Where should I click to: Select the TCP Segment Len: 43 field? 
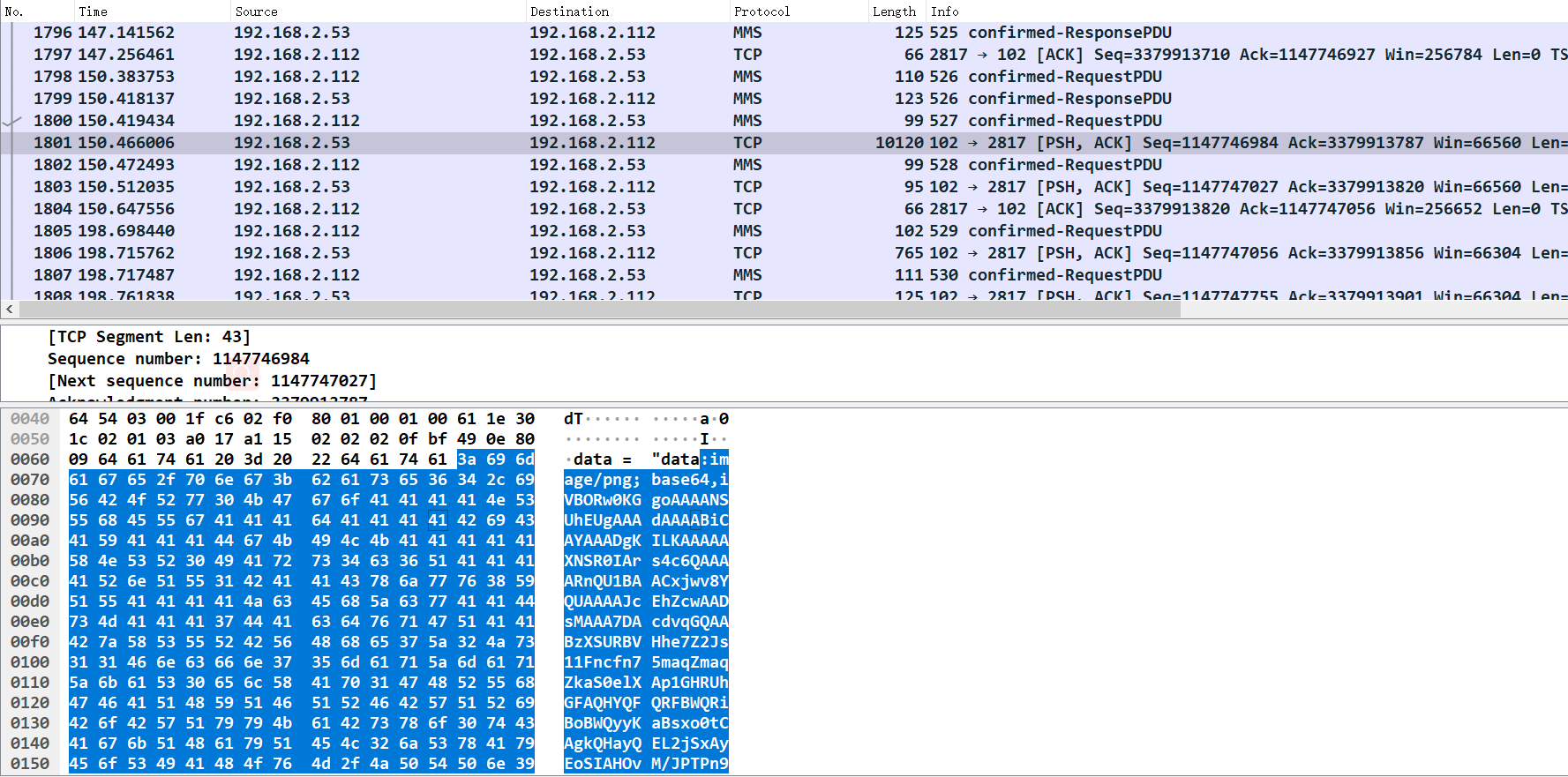tap(149, 337)
